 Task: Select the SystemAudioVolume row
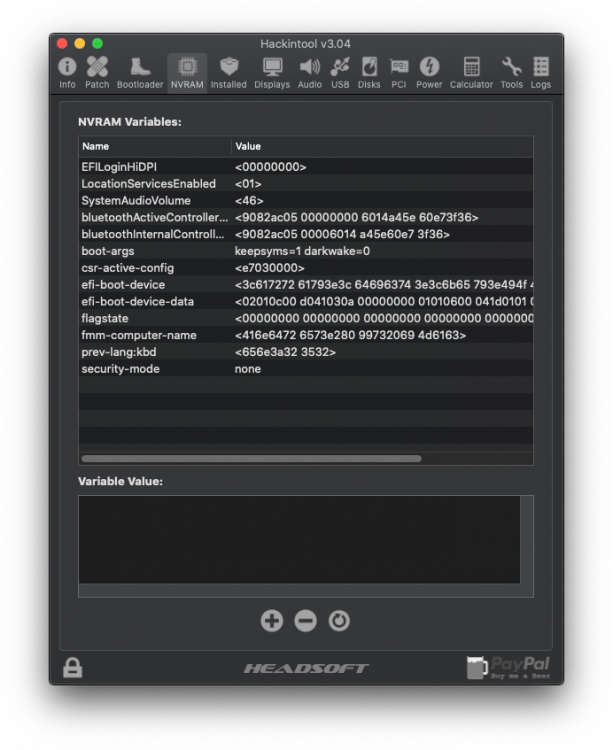tap(306, 200)
